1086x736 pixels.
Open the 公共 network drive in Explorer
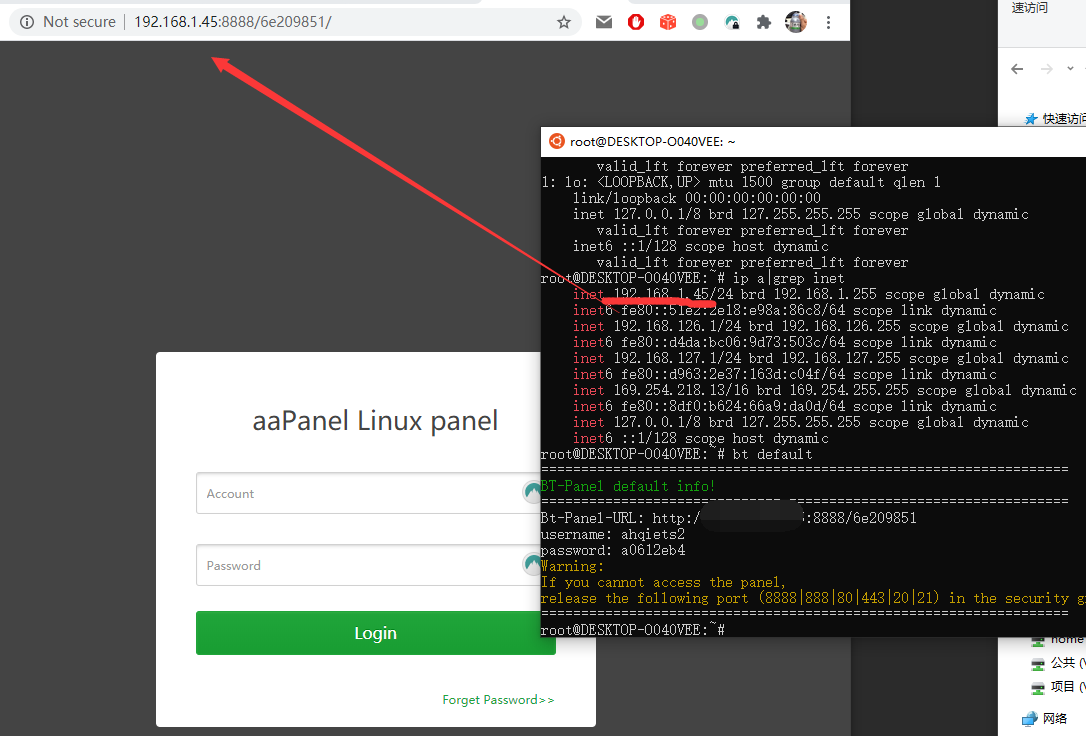[x=1058, y=663]
